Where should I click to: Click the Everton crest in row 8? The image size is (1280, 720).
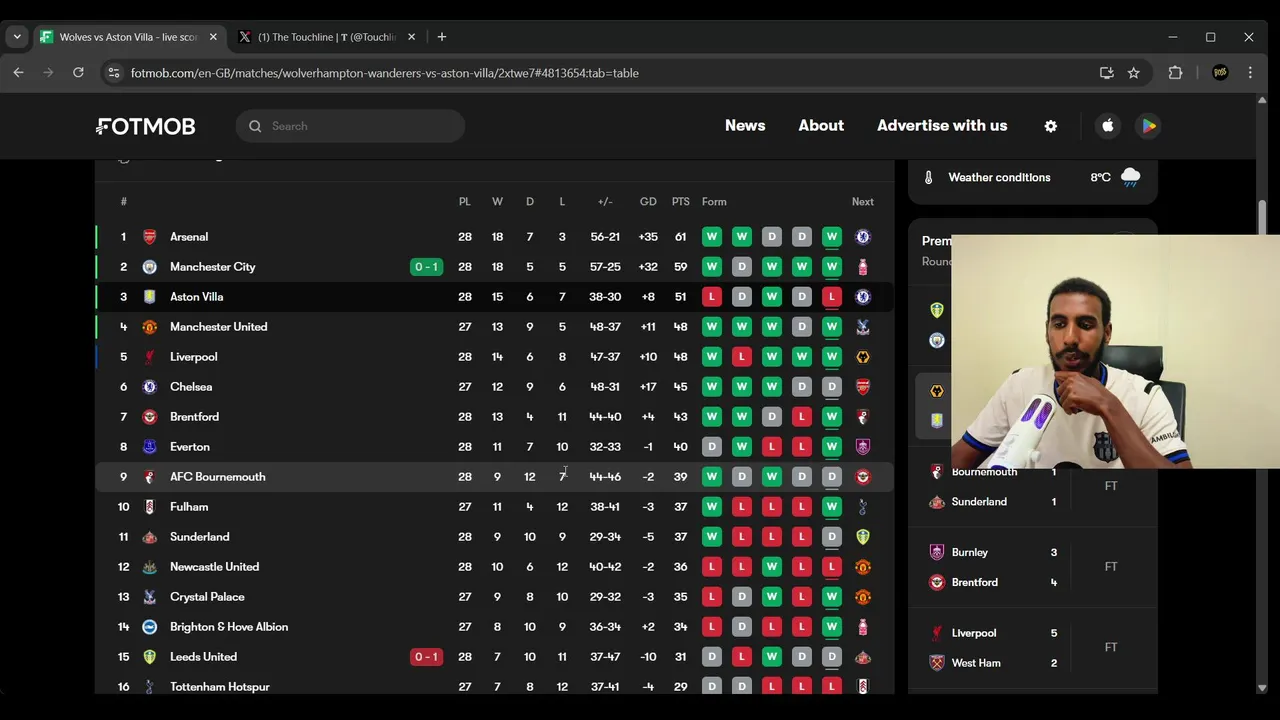(x=149, y=447)
